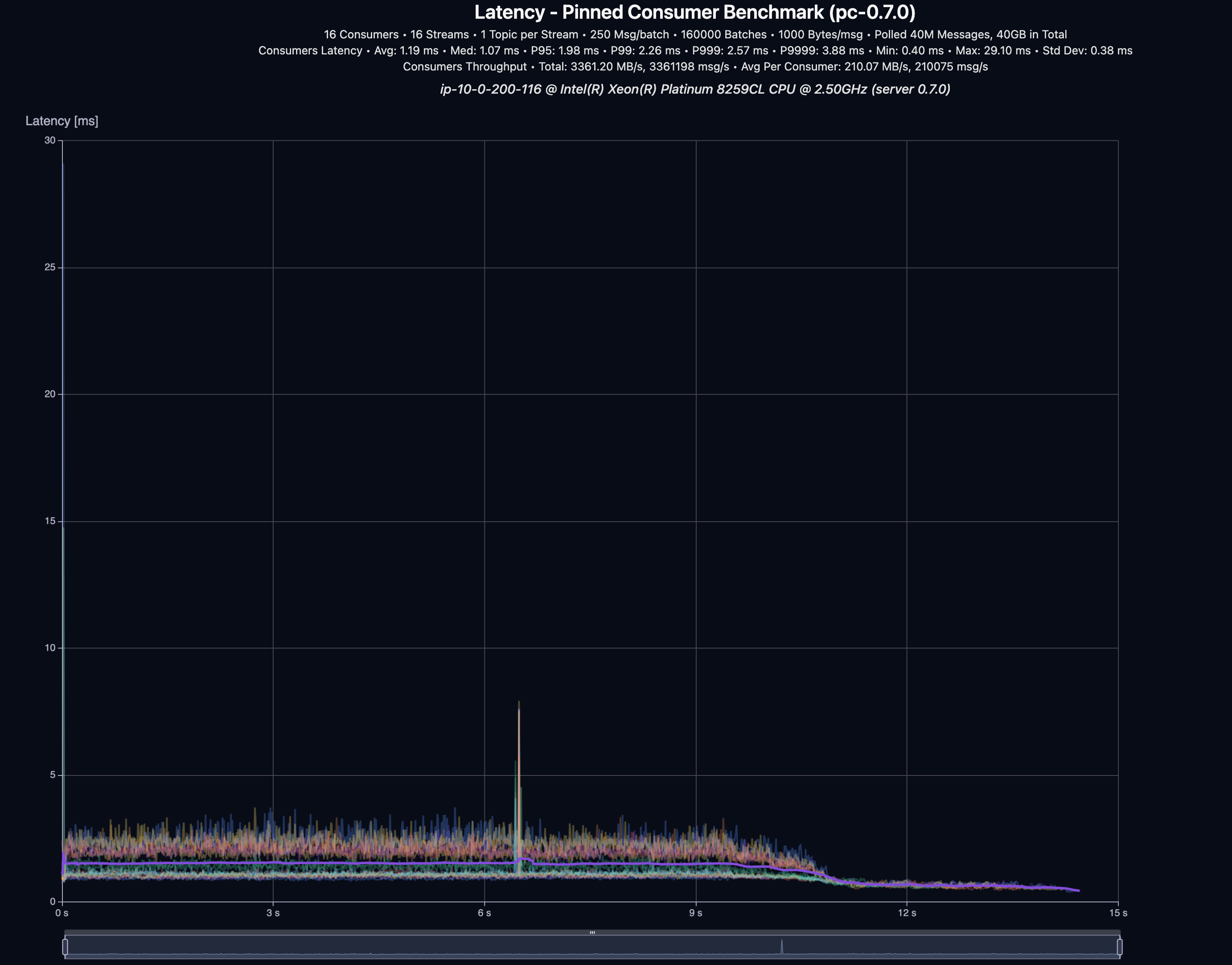The height and width of the screenshot is (965, 1232).
Task: Click the '15 s' x-axis tick label
Action: coord(1118,912)
